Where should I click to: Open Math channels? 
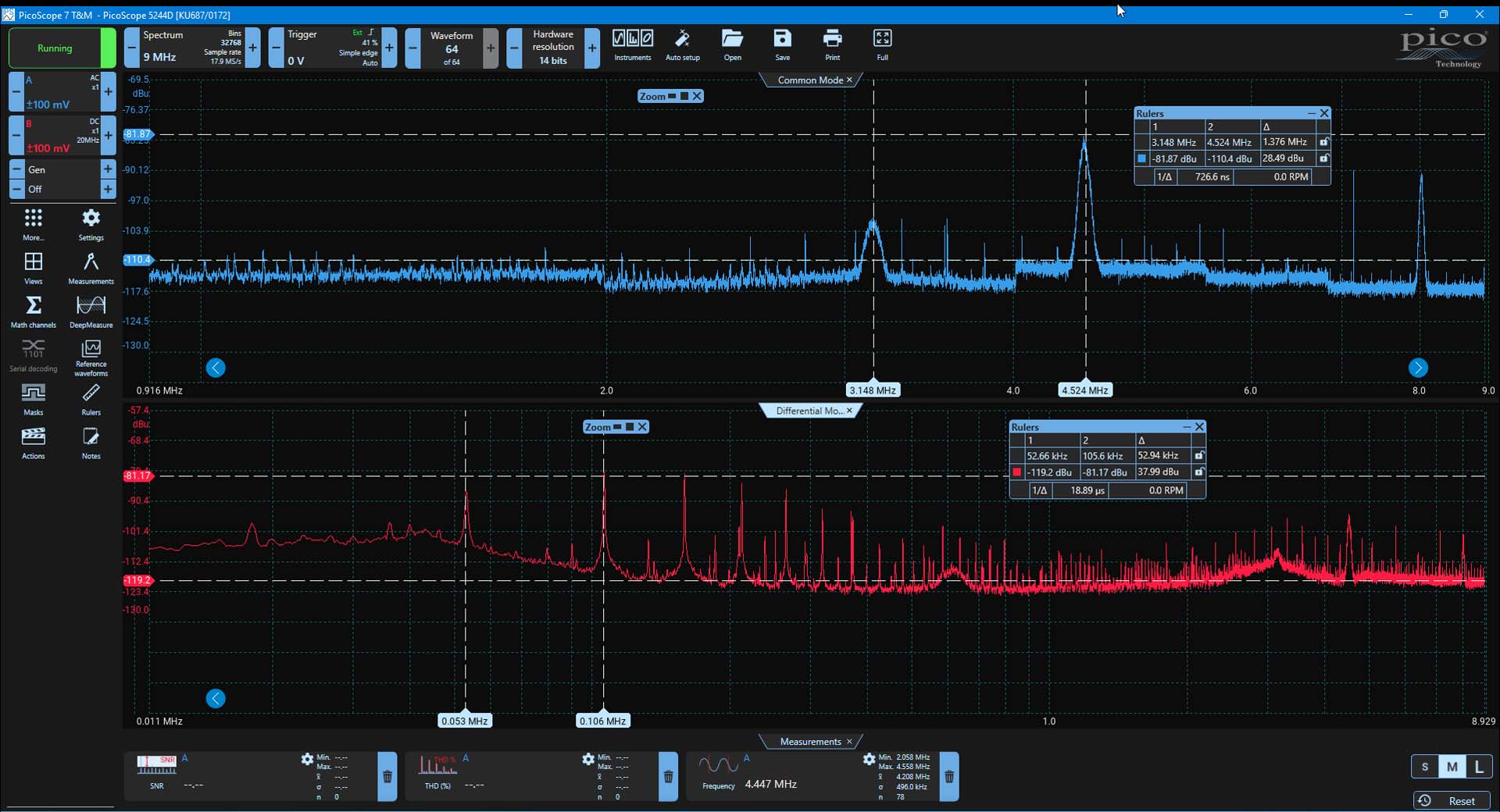pyautogui.click(x=34, y=312)
